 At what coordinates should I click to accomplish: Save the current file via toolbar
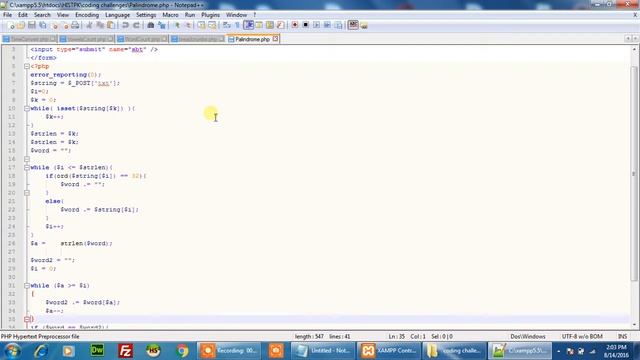[x=31, y=25]
